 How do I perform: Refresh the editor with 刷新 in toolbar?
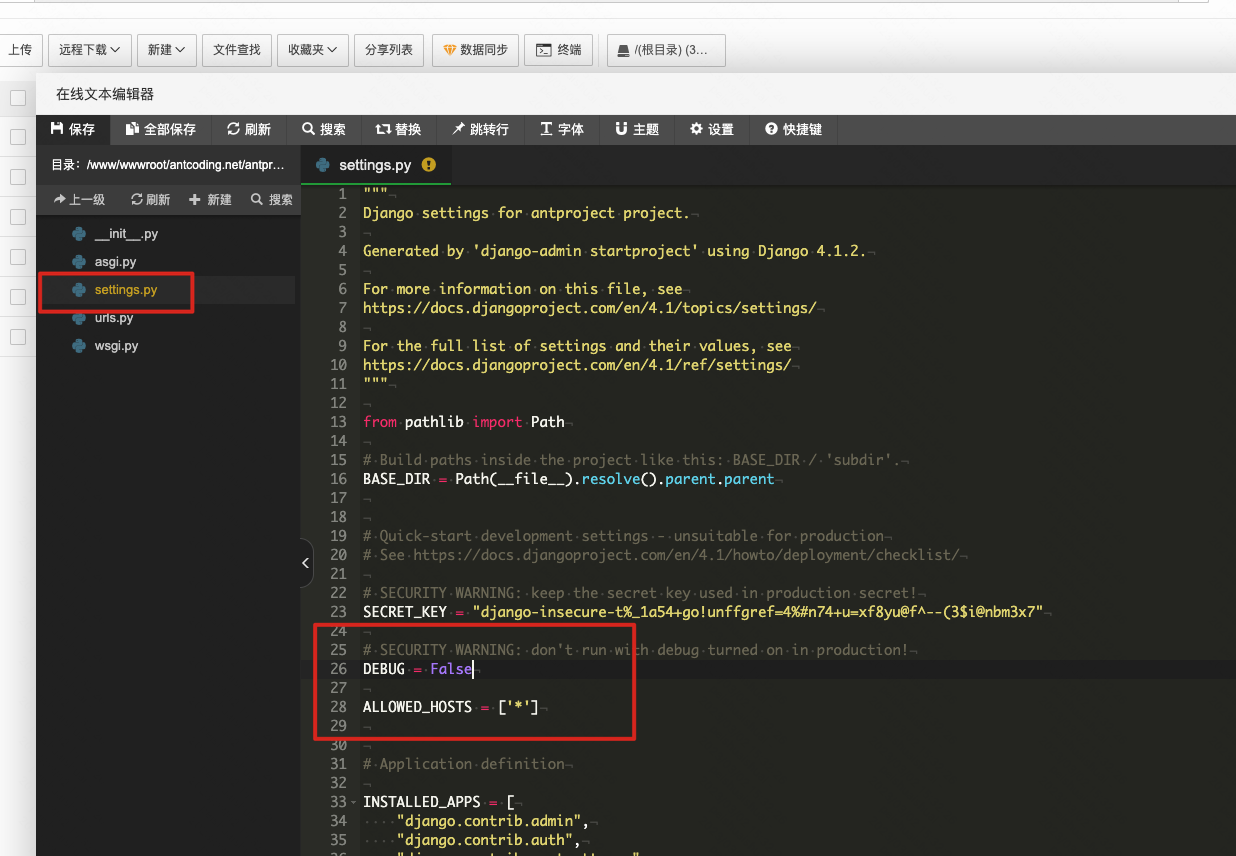[x=249, y=129]
